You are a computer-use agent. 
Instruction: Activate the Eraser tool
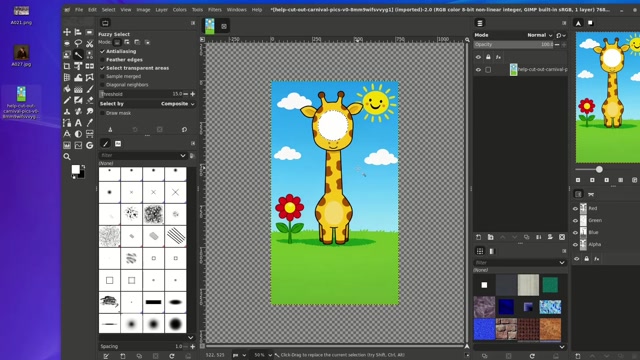click(89, 100)
